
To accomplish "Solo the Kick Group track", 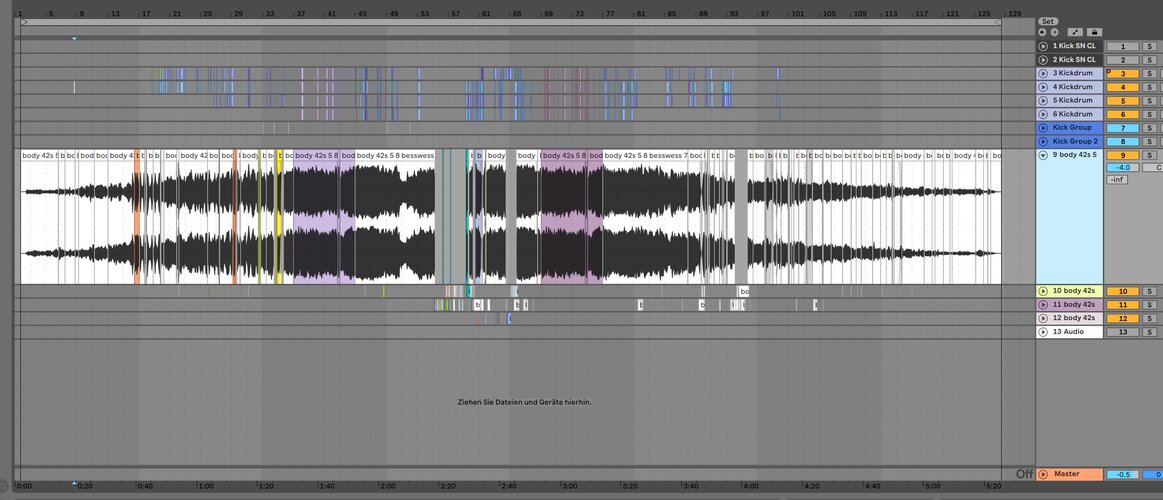I will click(1149, 128).
